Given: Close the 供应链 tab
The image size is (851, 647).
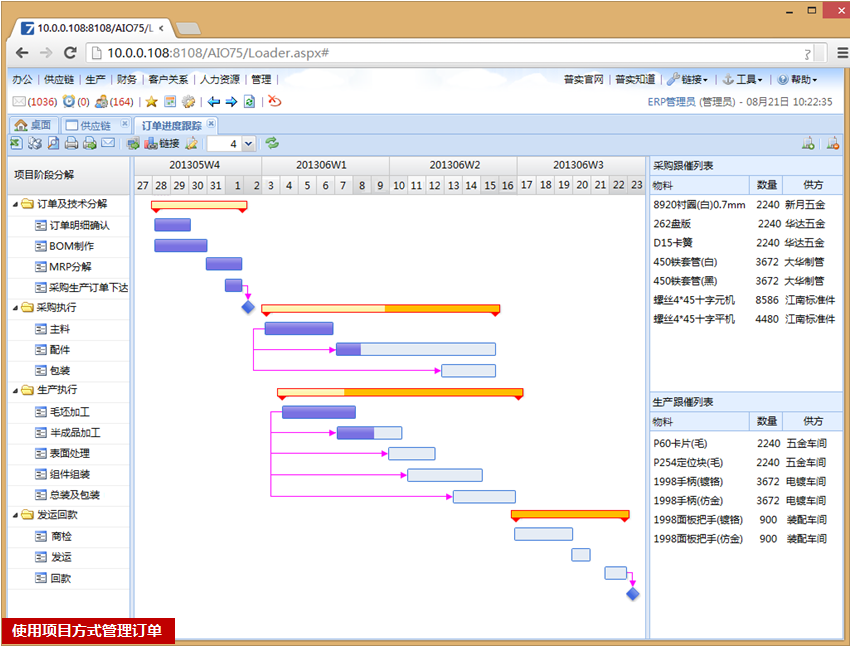Looking at the screenshot, I should (x=124, y=123).
